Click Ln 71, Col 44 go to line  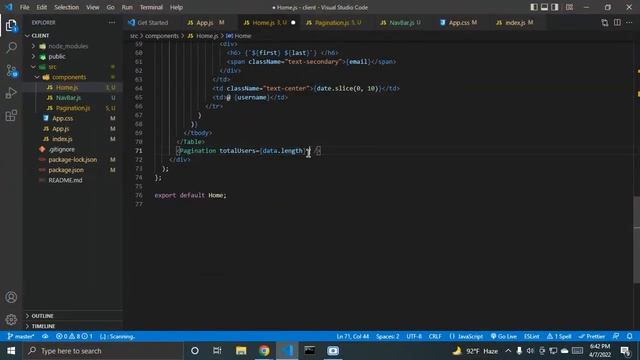coord(352,336)
